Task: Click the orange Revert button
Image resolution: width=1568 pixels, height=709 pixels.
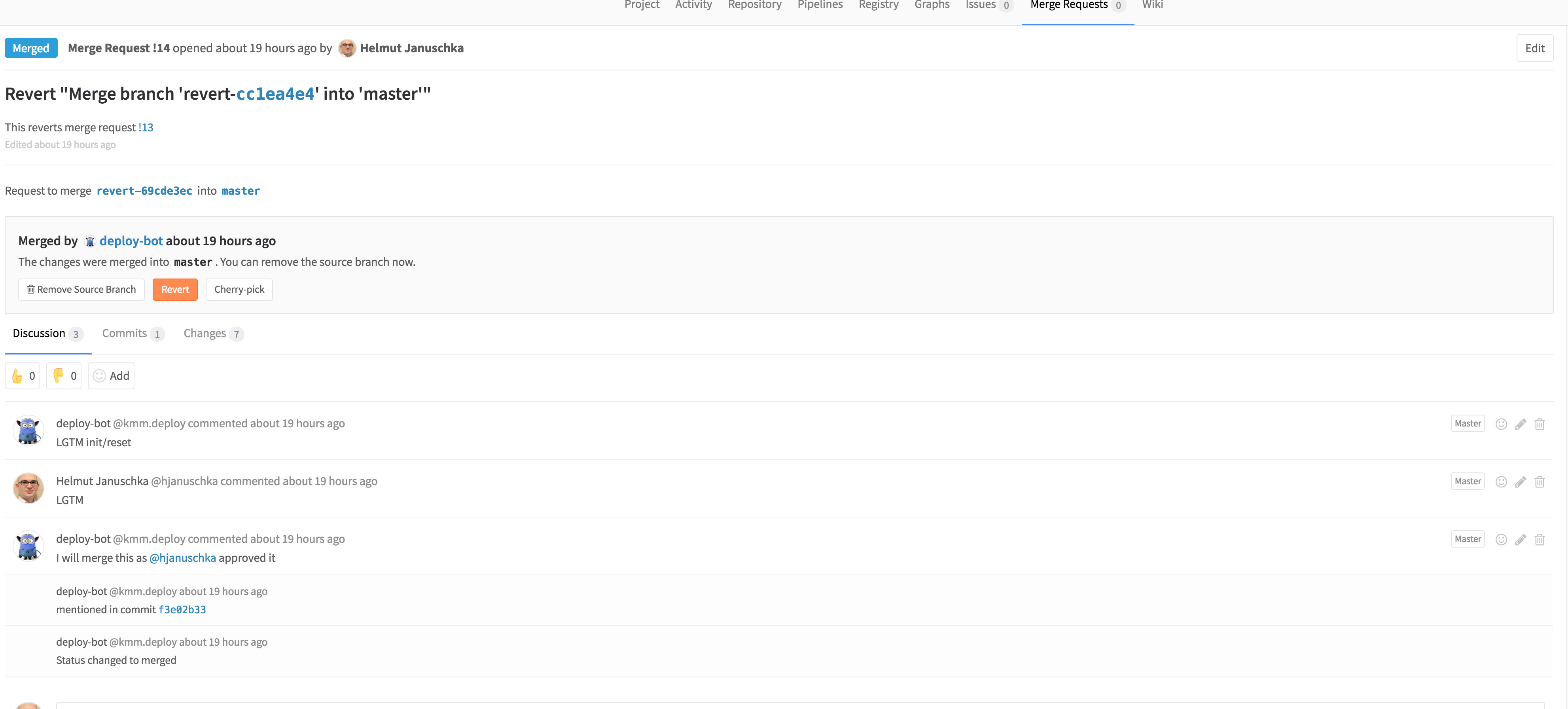Action: (x=175, y=290)
